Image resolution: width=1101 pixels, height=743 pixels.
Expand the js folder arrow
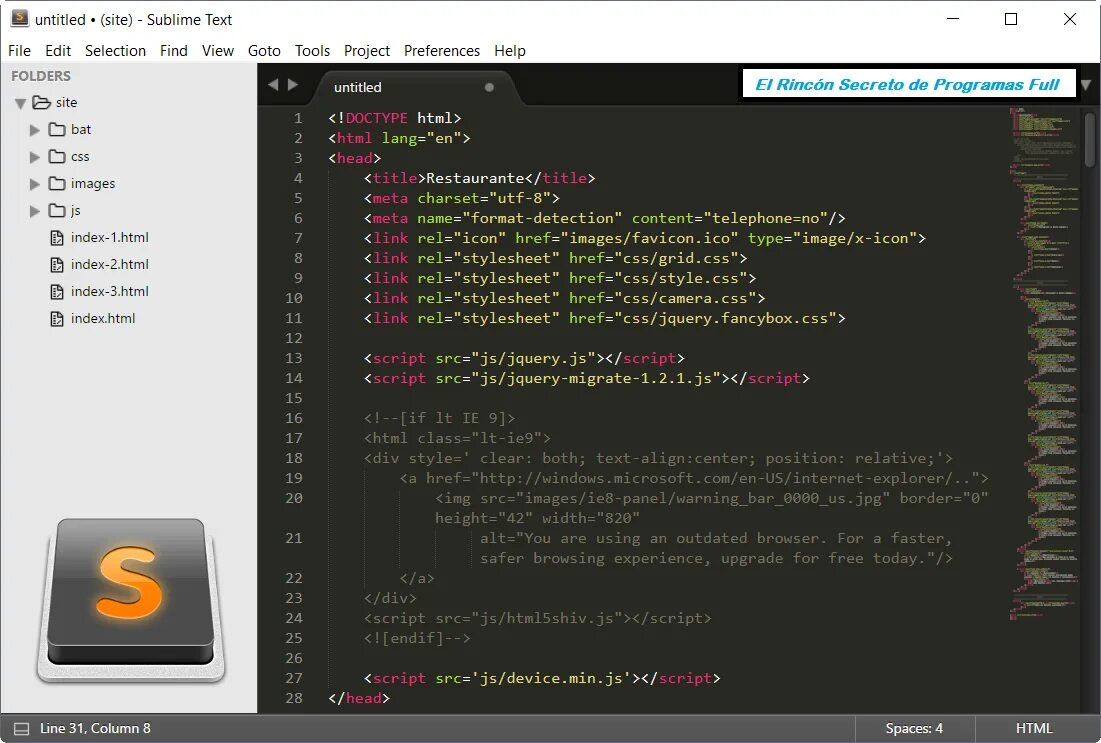click(x=34, y=211)
